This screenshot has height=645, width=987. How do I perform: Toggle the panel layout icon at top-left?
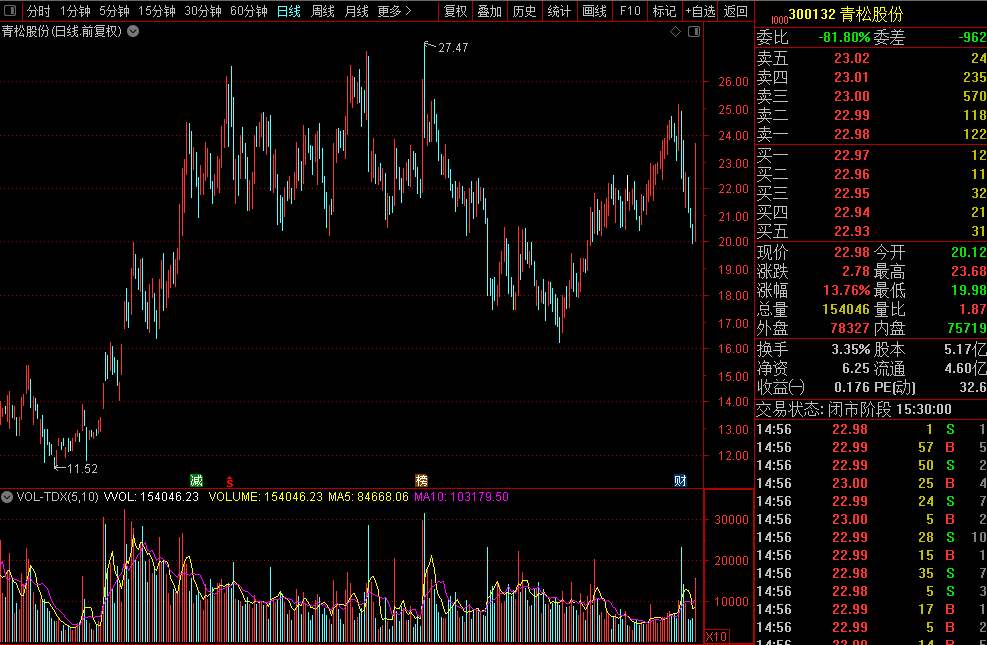pyautogui.click(x=10, y=11)
